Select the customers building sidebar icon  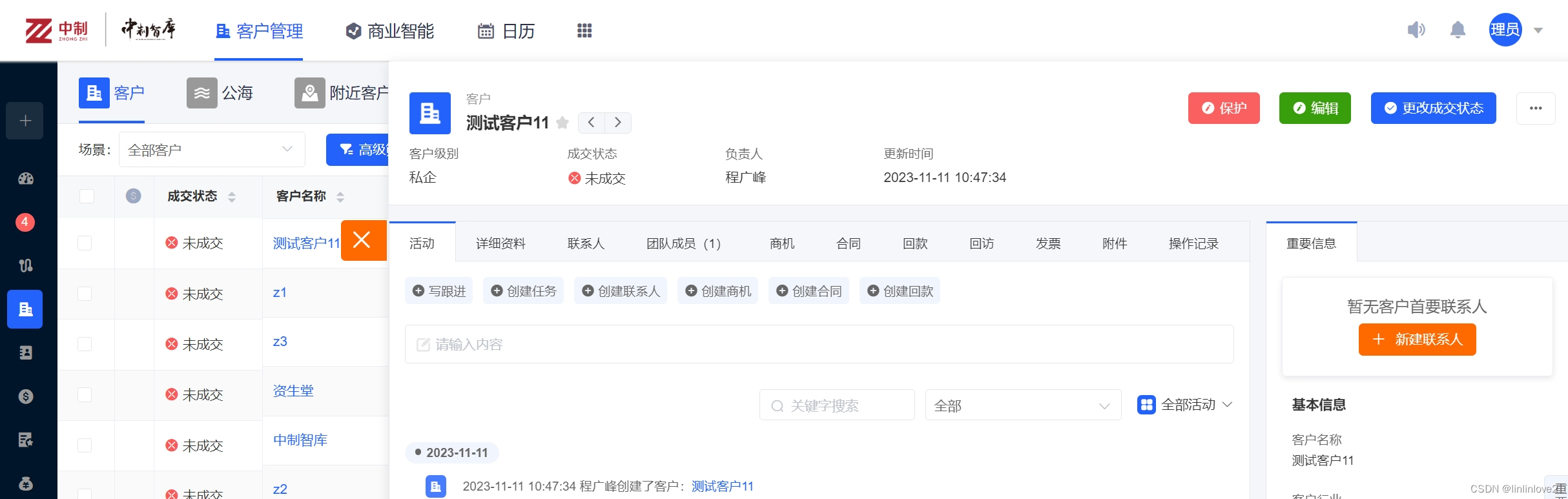click(x=25, y=309)
